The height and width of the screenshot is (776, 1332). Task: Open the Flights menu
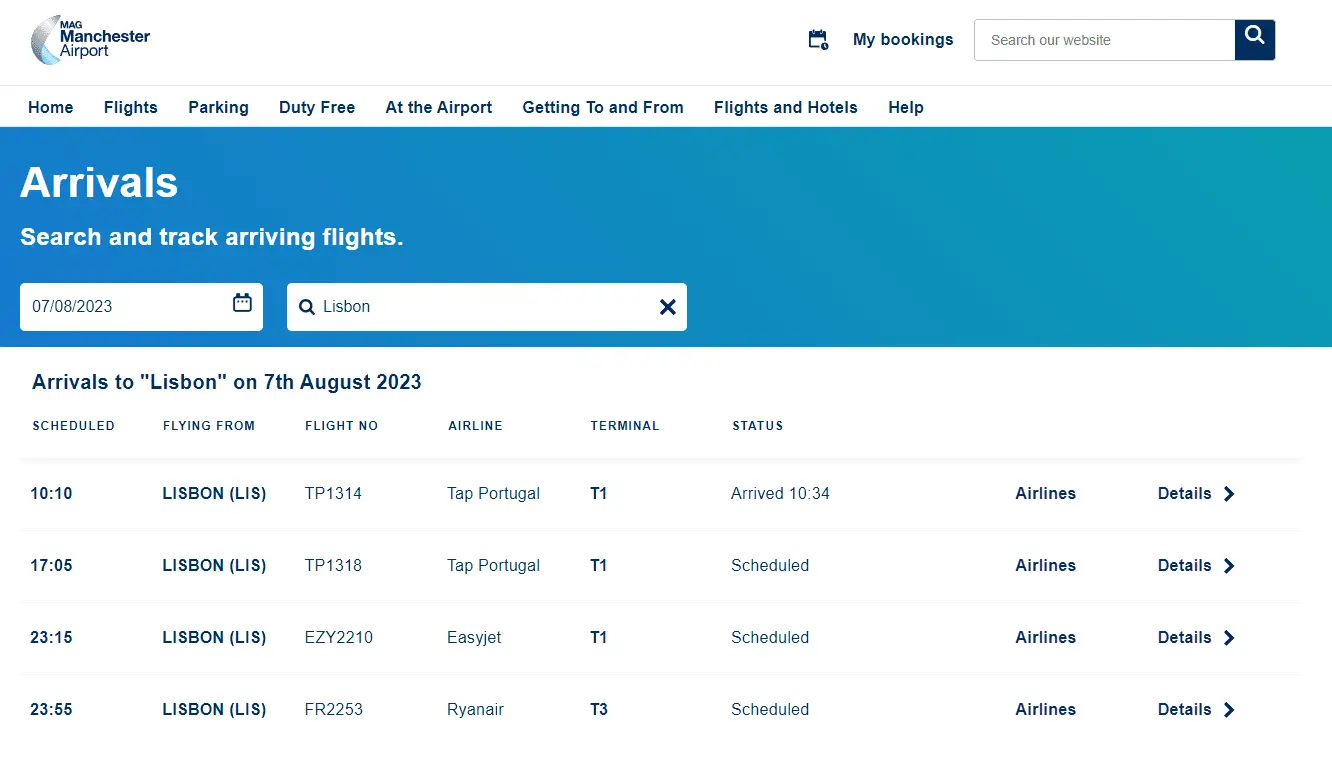131,107
